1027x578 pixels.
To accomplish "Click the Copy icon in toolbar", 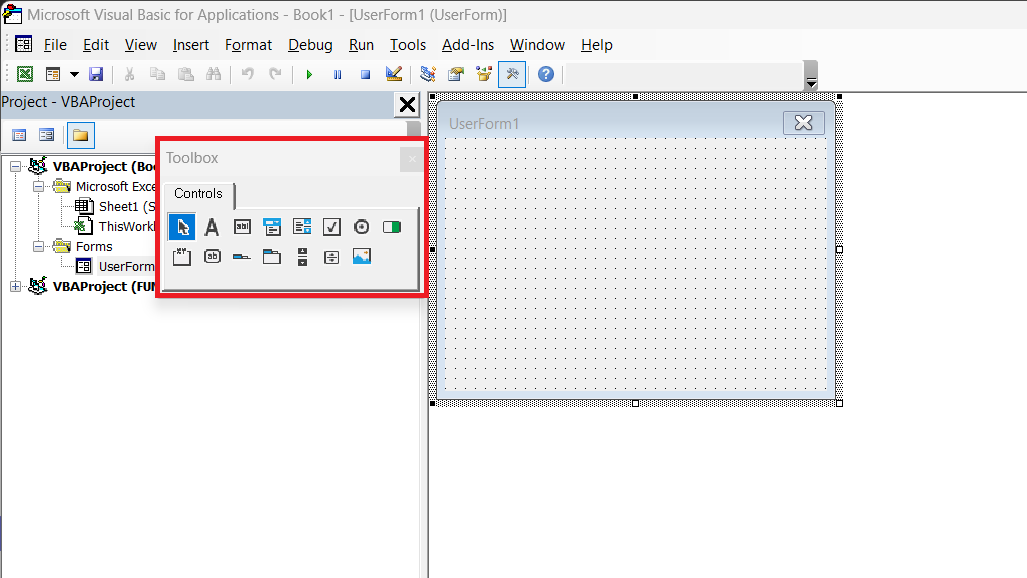I will tap(157, 74).
